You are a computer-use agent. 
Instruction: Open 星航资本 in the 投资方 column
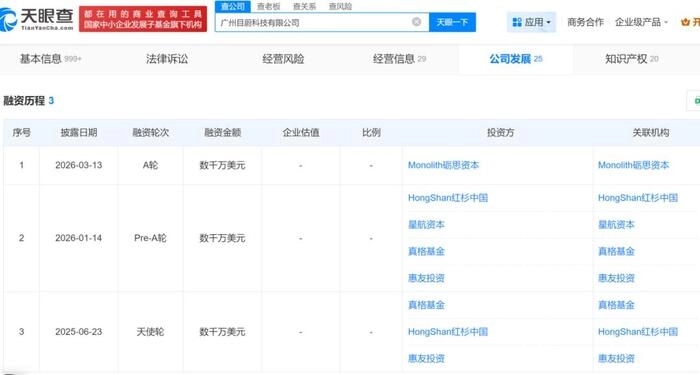click(426, 225)
